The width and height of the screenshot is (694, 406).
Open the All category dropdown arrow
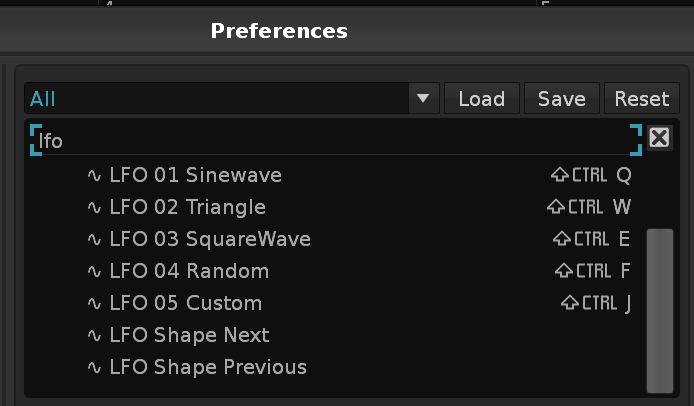click(x=423, y=98)
